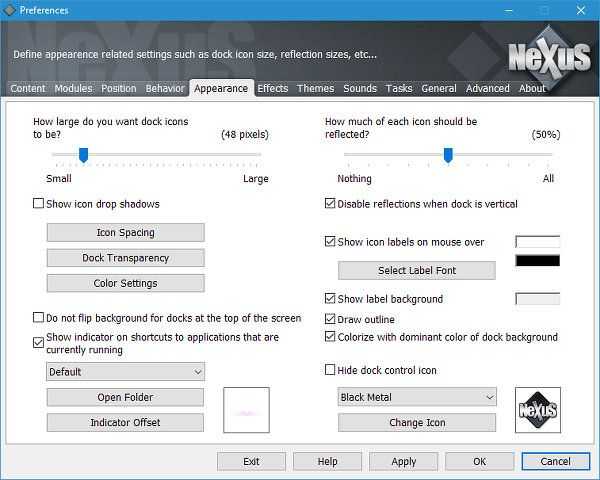The height and width of the screenshot is (480, 600).
Task: Click the Icon Spacing button
Action: click(x=125, y=233)
